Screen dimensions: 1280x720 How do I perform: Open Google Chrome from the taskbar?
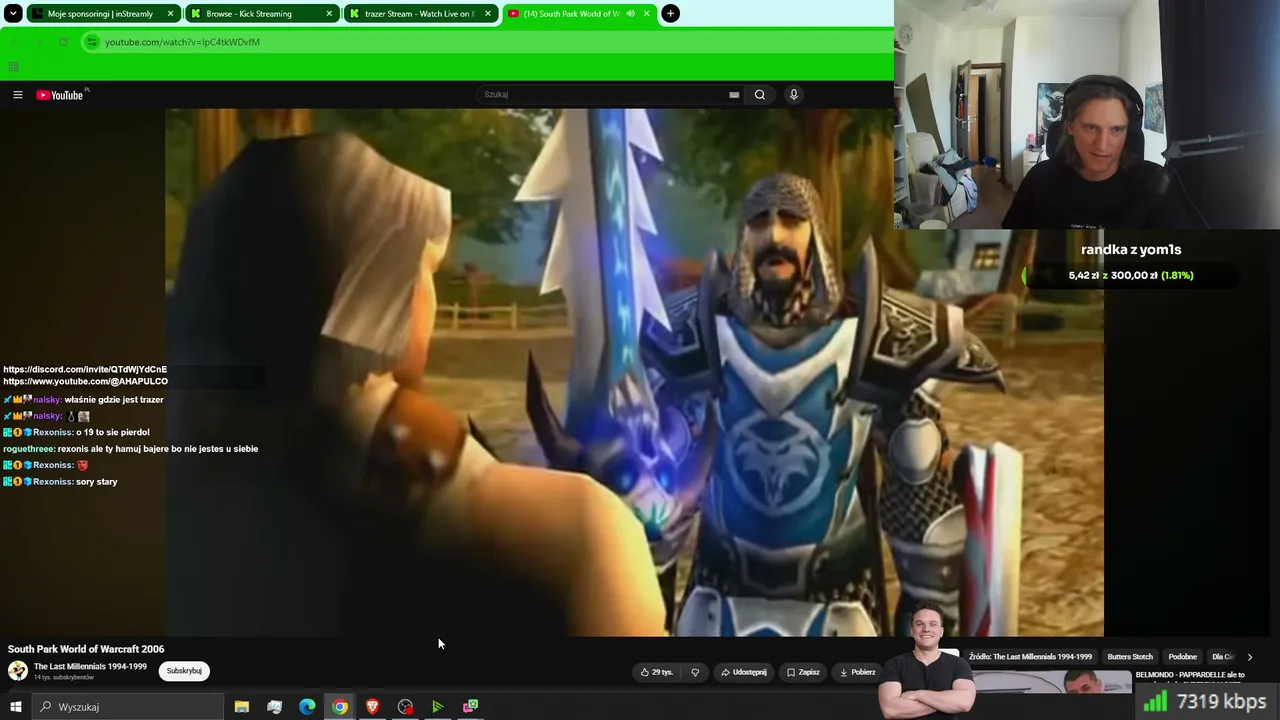coord(340,707)
